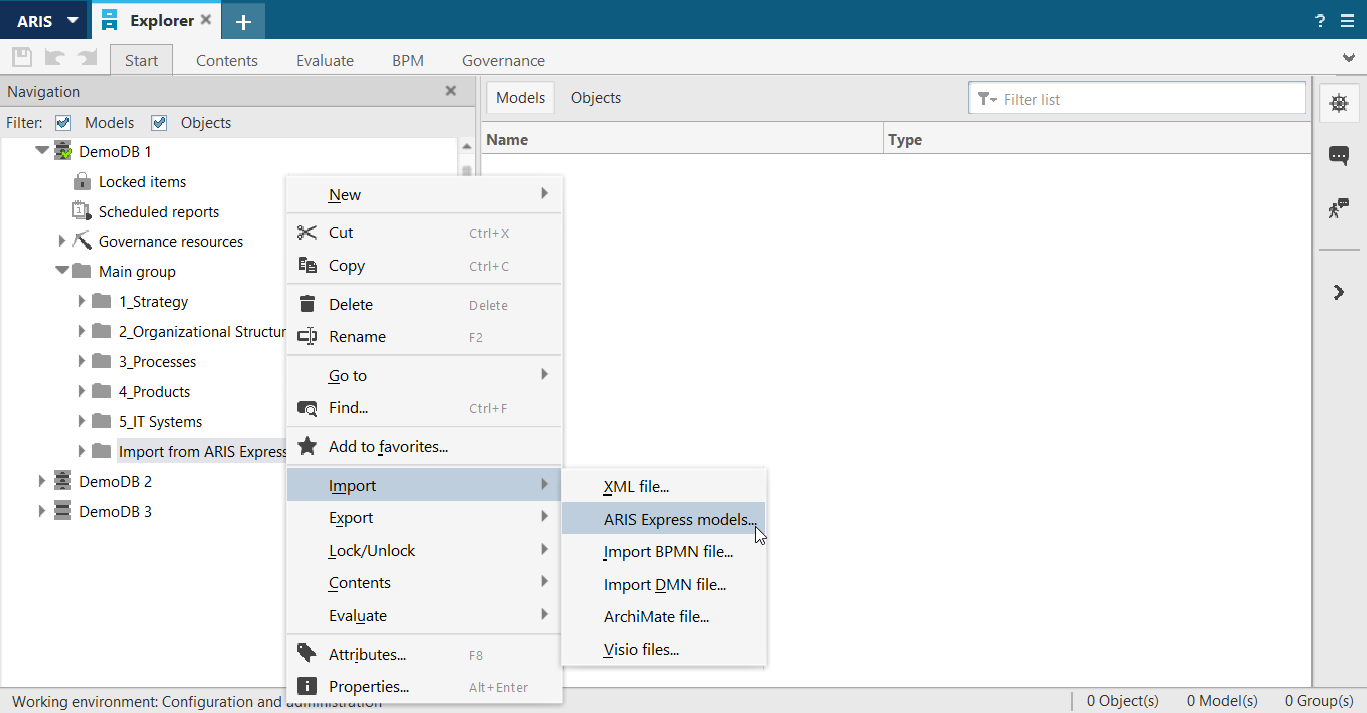Uncheck the Models filter checkbox
1367x713 pixels.
point(62,122)
